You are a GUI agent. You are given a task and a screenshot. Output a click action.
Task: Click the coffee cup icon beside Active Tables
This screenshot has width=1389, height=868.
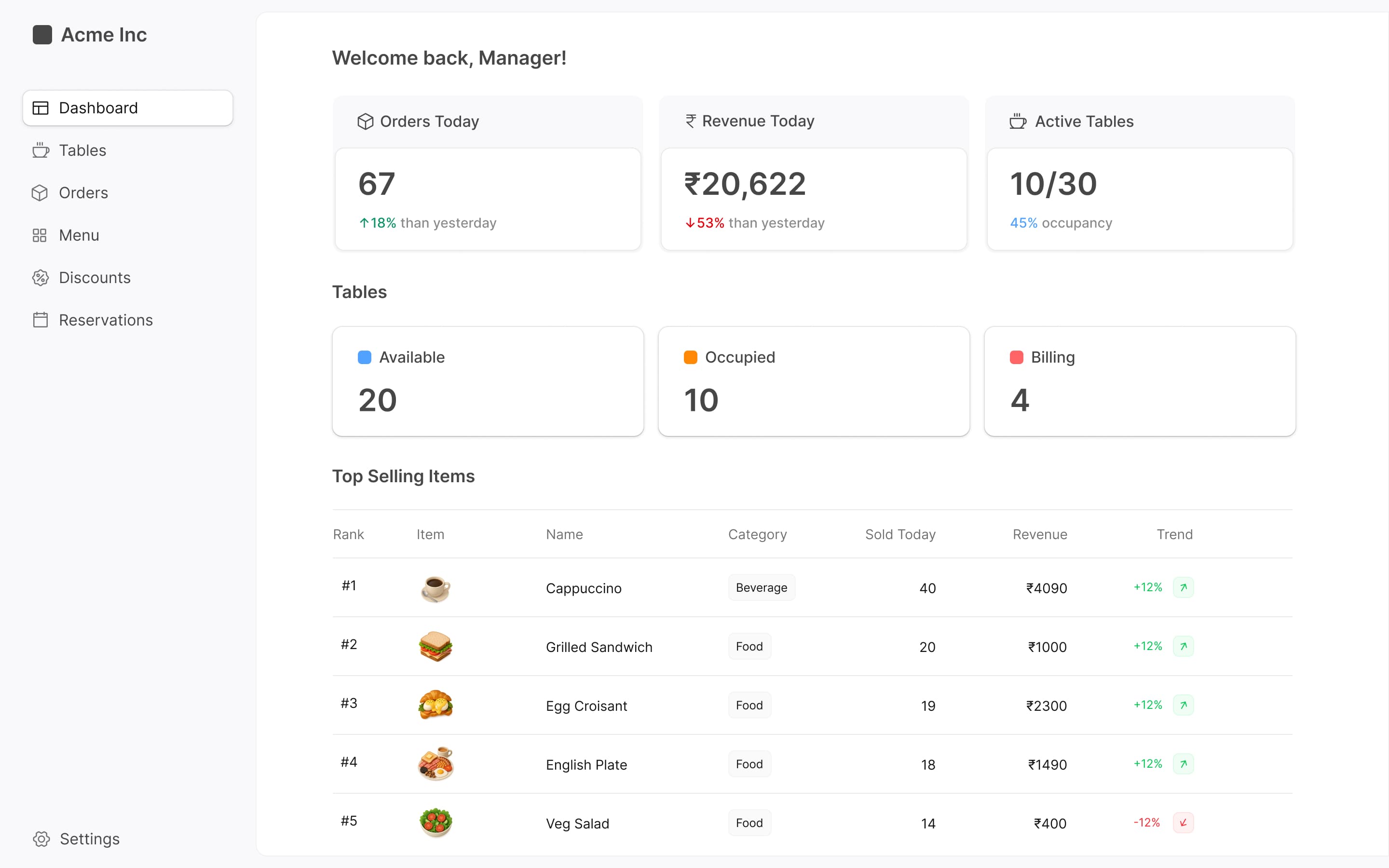(1018, 122)
